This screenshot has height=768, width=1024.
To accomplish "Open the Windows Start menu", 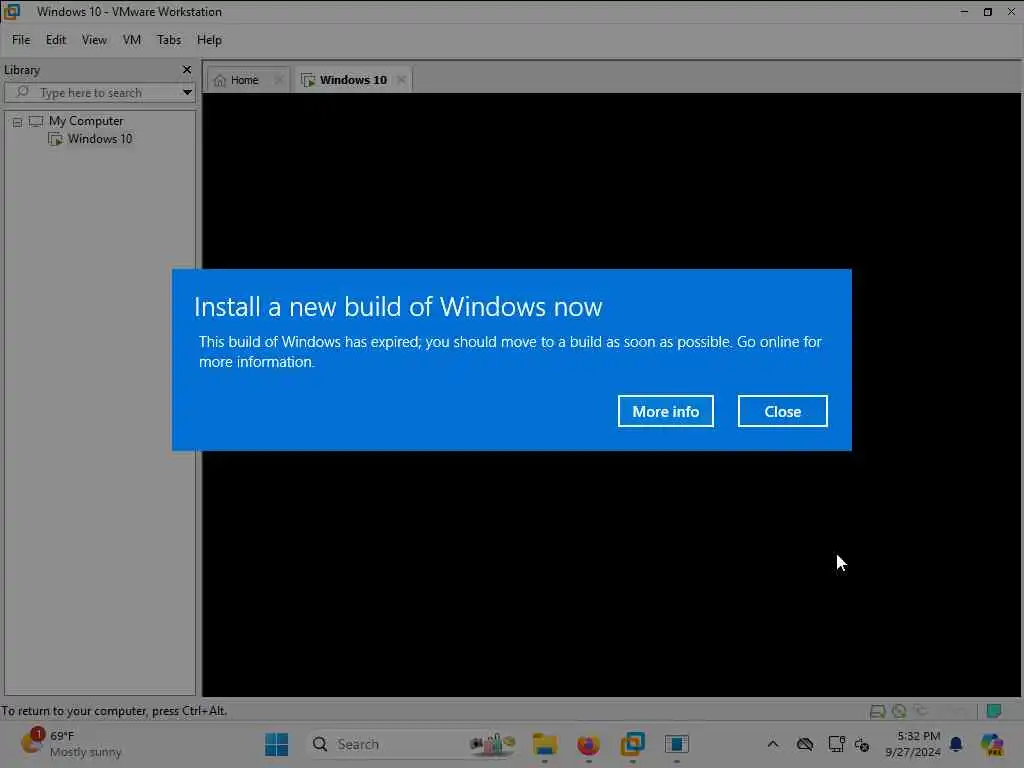I will [x=276, y=744].
